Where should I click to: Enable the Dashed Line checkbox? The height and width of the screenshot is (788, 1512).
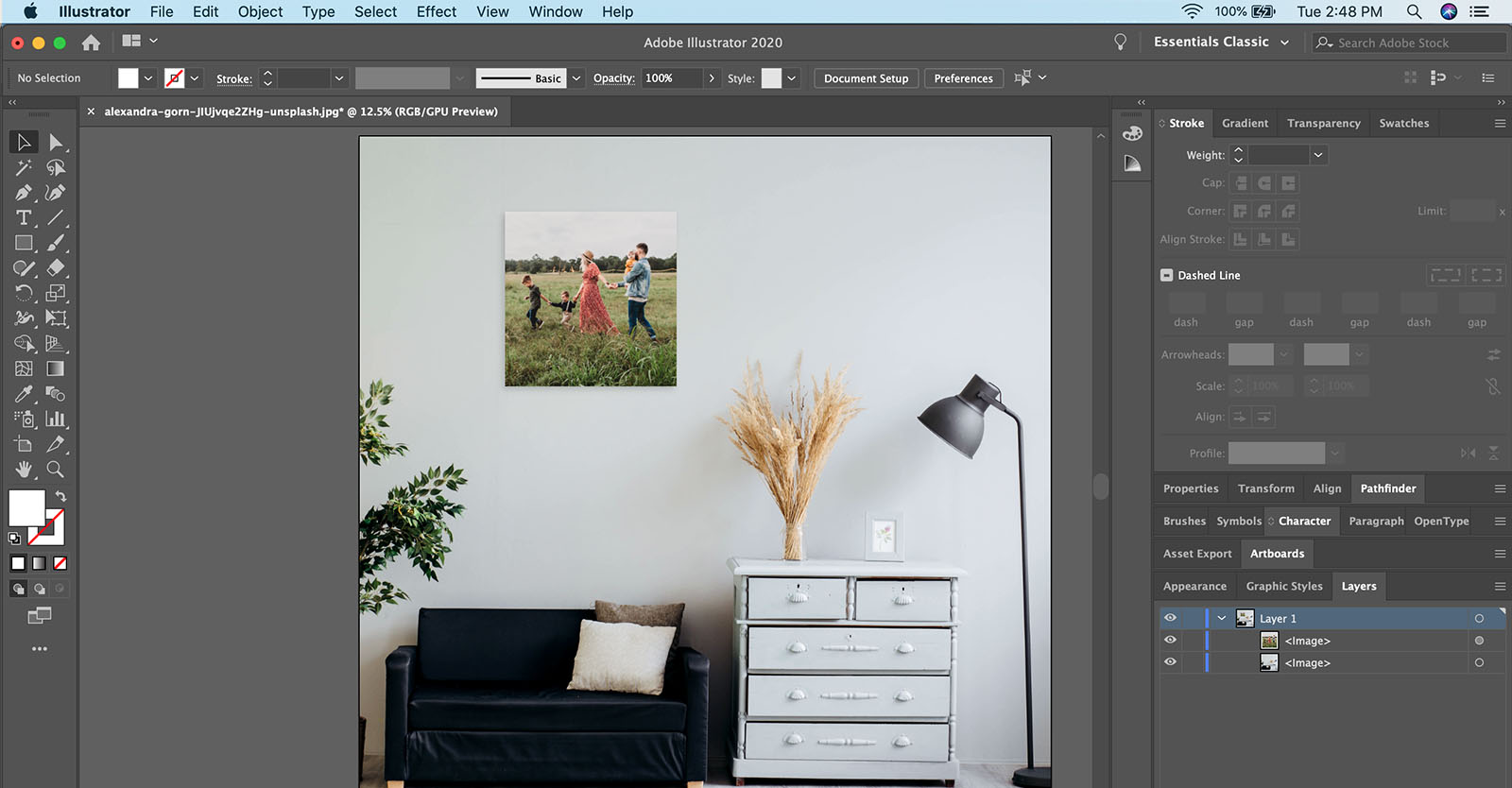click(1166, 275)
